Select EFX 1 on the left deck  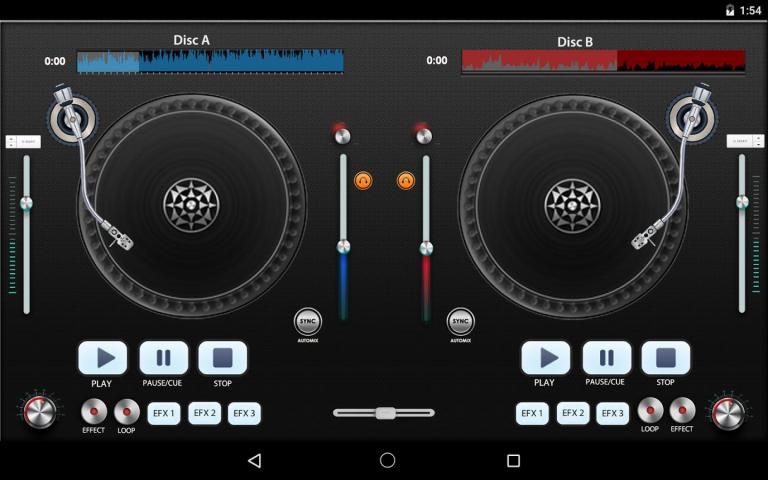163,413
